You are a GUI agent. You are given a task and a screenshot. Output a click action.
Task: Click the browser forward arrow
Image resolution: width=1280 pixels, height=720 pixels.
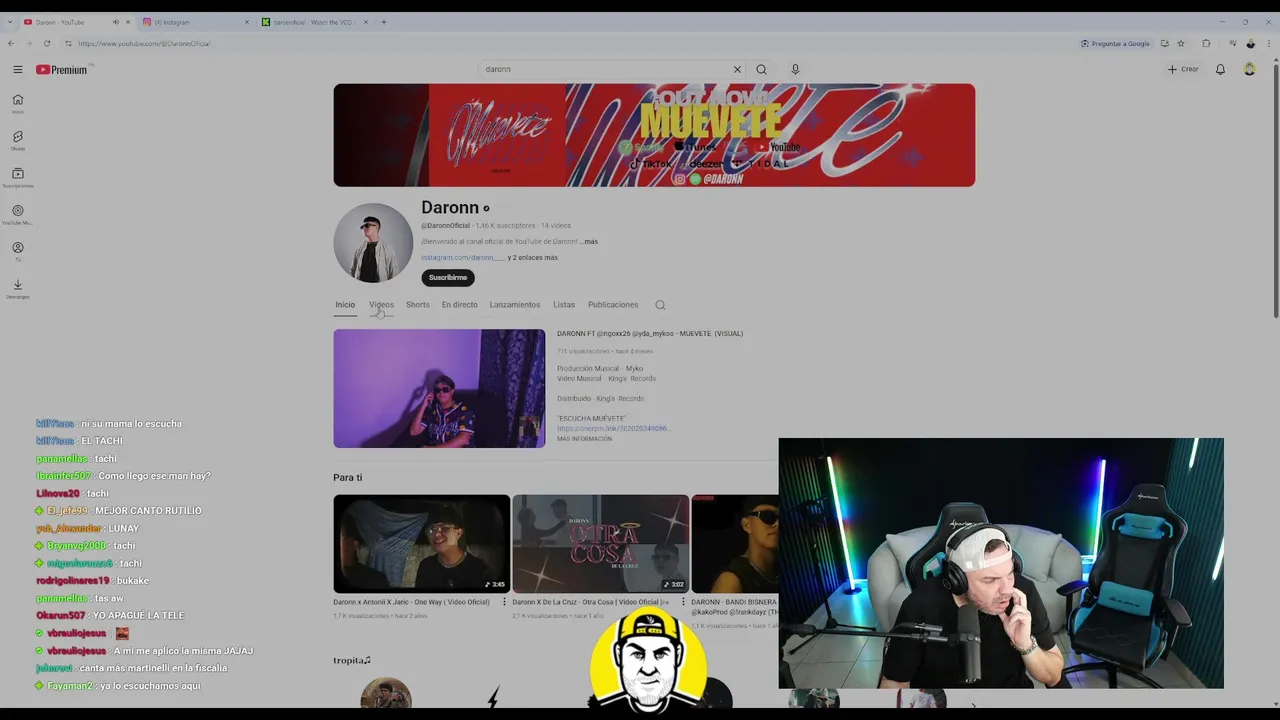click(x=28, y=43)
